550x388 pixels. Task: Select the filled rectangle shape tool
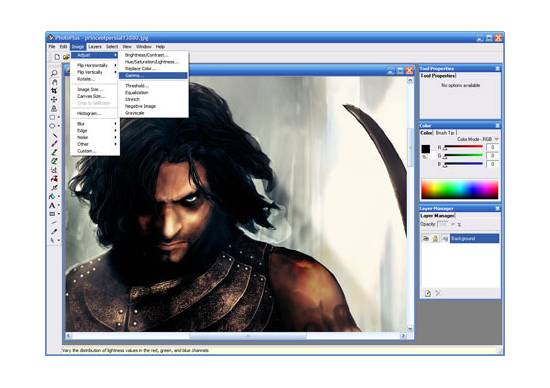(x=53, y=214)
